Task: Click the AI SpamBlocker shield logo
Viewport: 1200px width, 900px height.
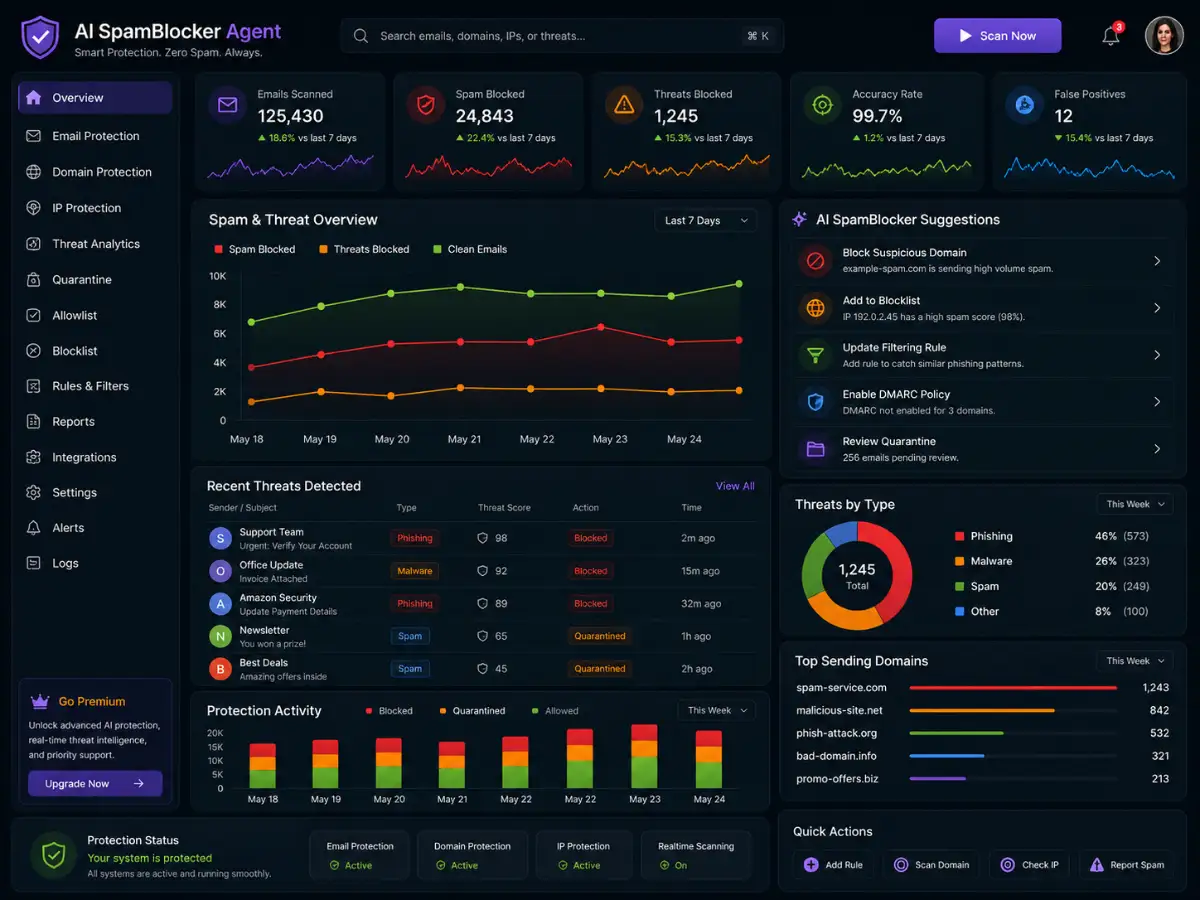Action: (40, 37)
